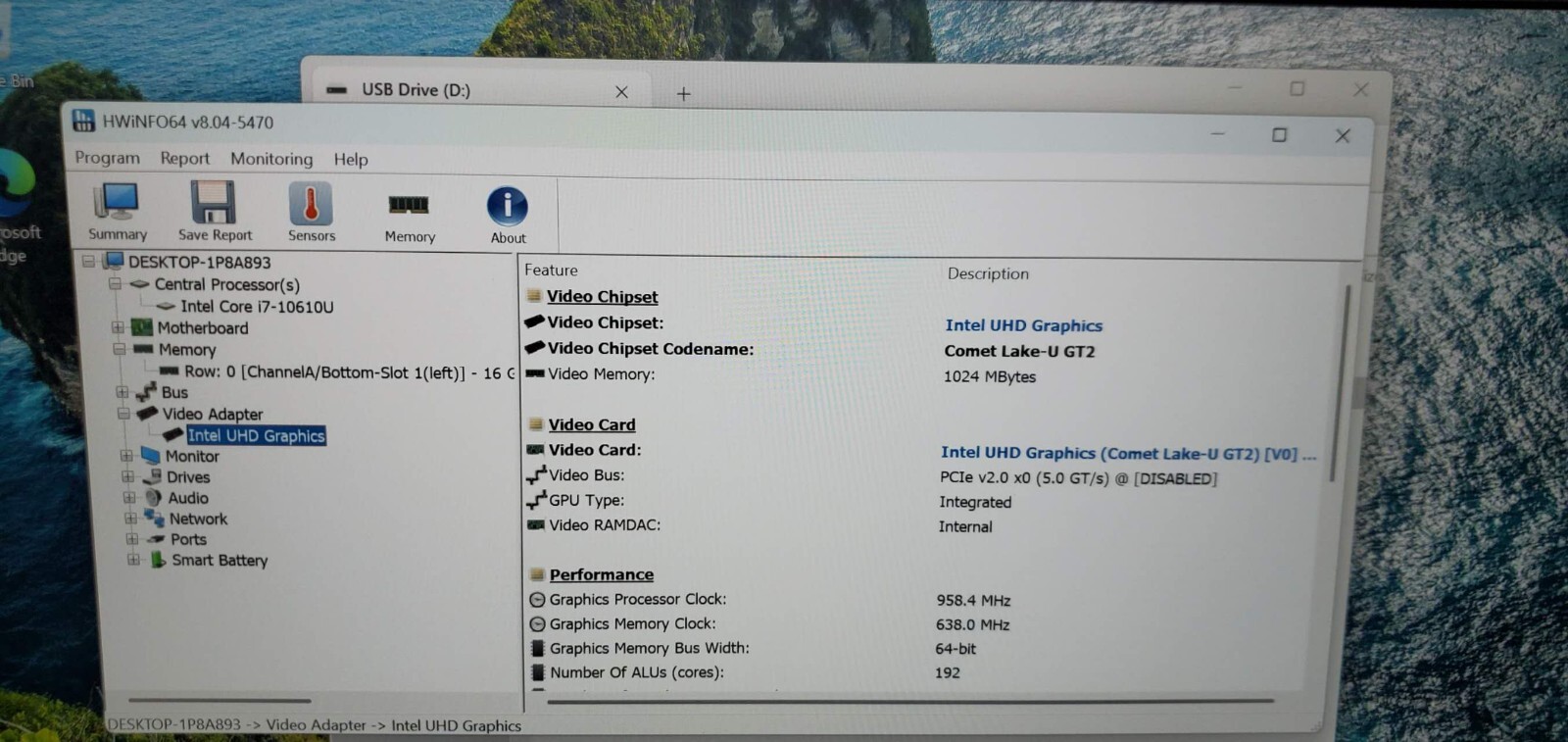The image size is (1568, 742).
Task: Collapse the Video Adapter tree node
Action: [x=124, y=414]
